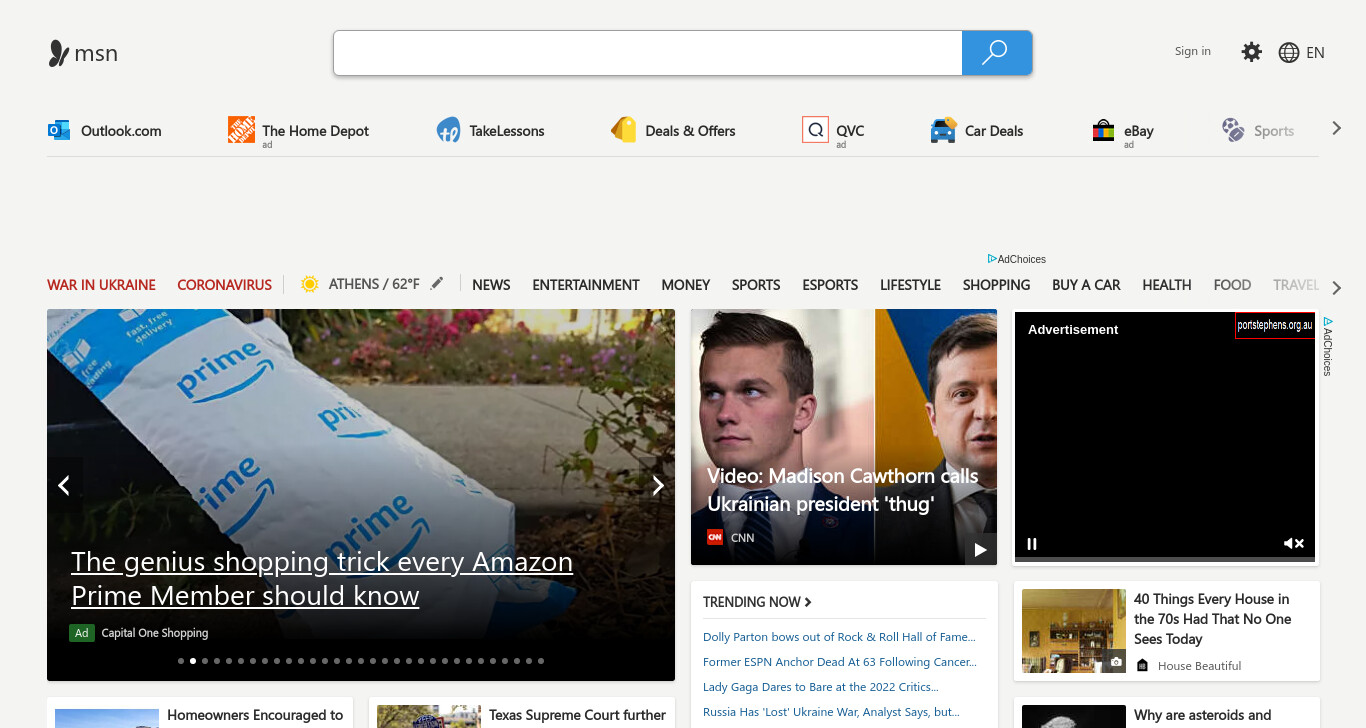The width and height of the screenshot is (1366, 728).
Task: Open the SHOPPING section
Action: click(x=996, y=285)
